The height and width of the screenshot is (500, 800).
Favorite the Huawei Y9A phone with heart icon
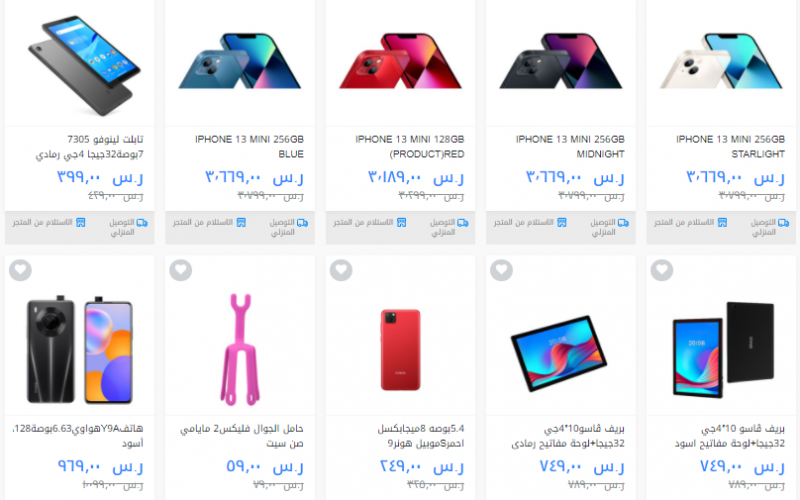(20, 270)
